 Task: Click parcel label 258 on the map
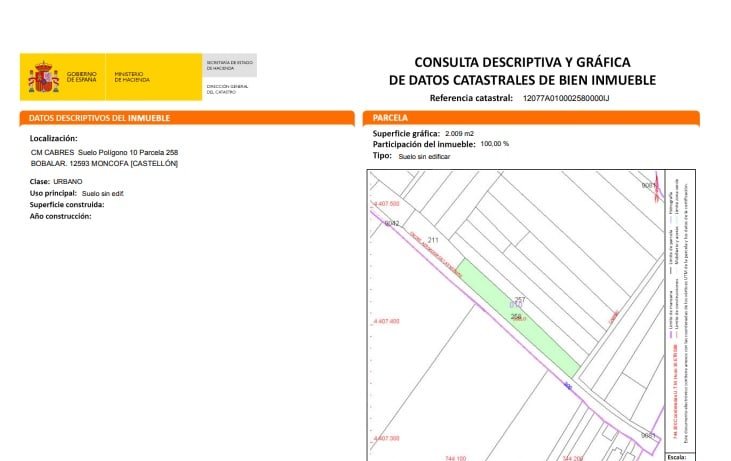coord(516,317)
